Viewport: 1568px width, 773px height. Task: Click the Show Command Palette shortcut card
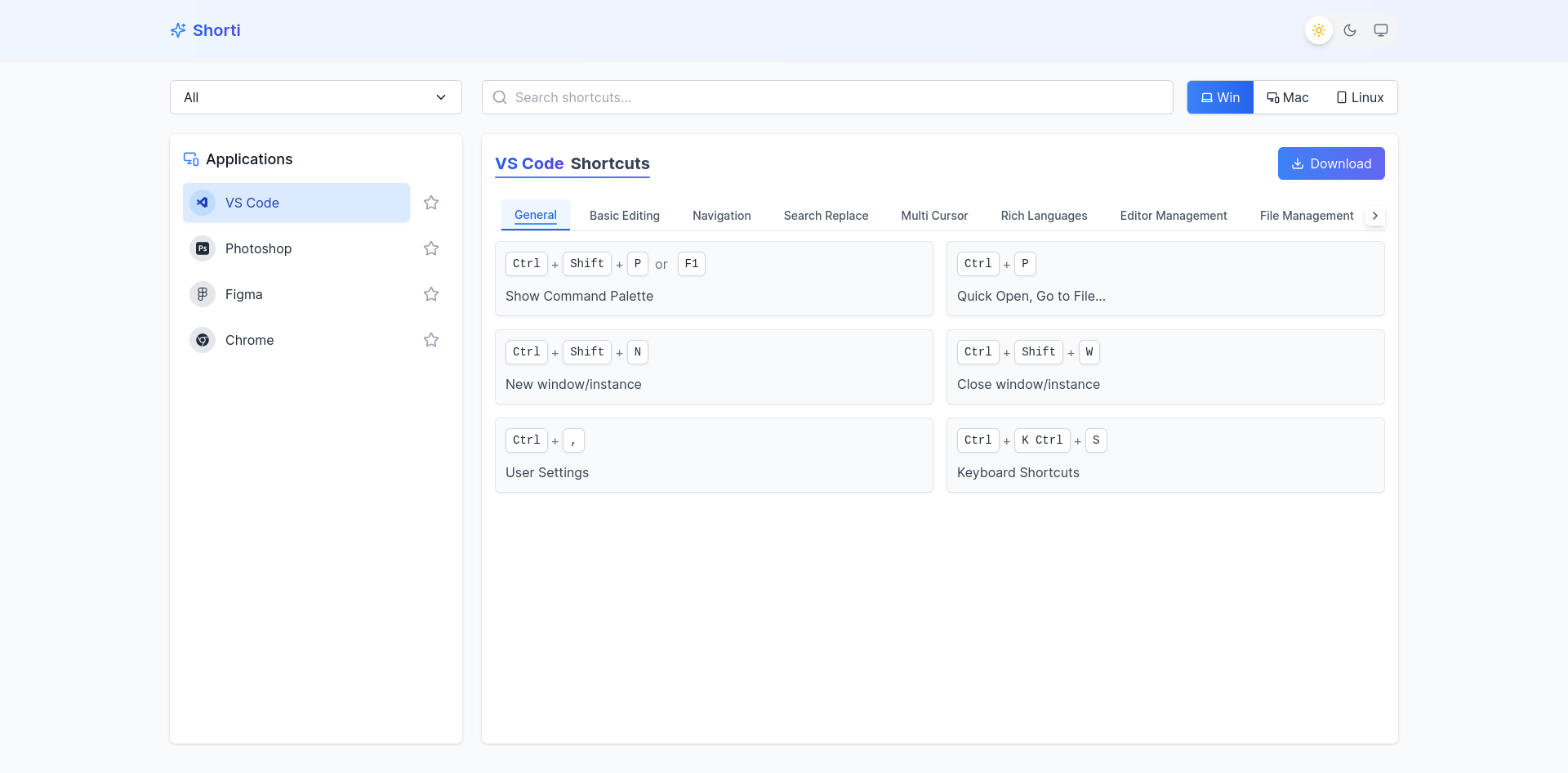[x=714, y=279]
